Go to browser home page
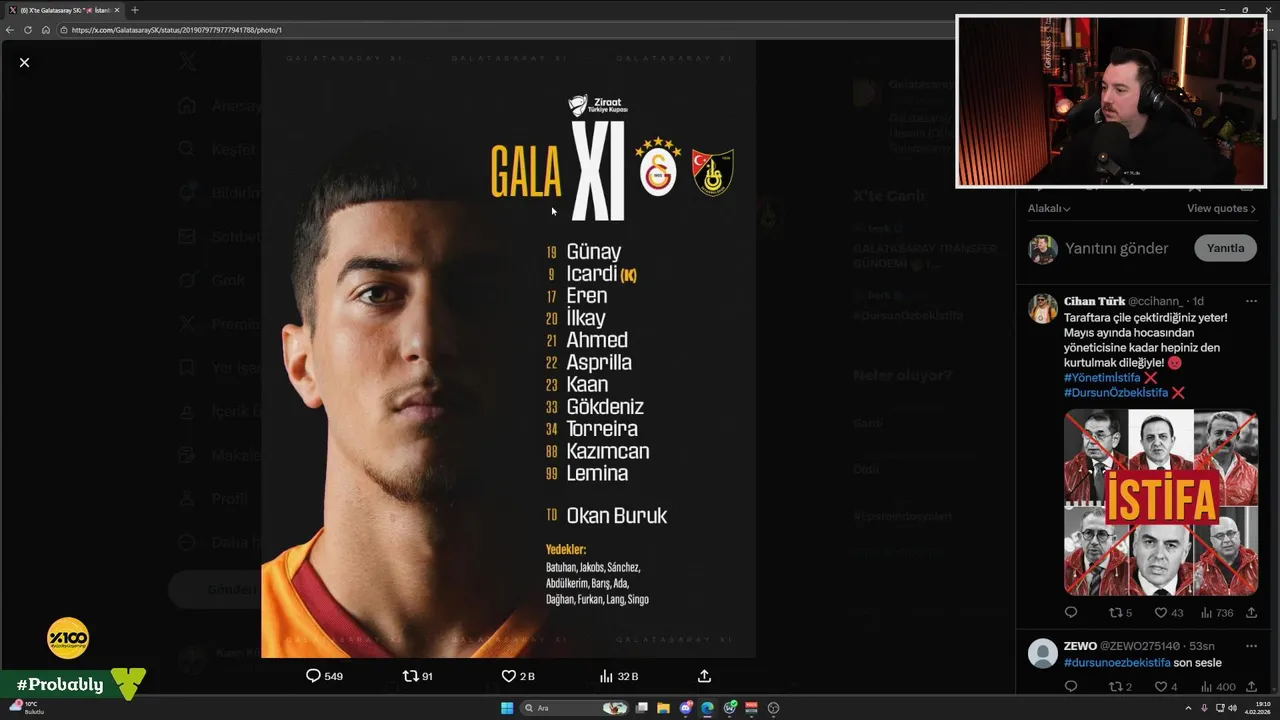Image resolution: width=1280 pixels, height=720 pixels. (46, 30)
